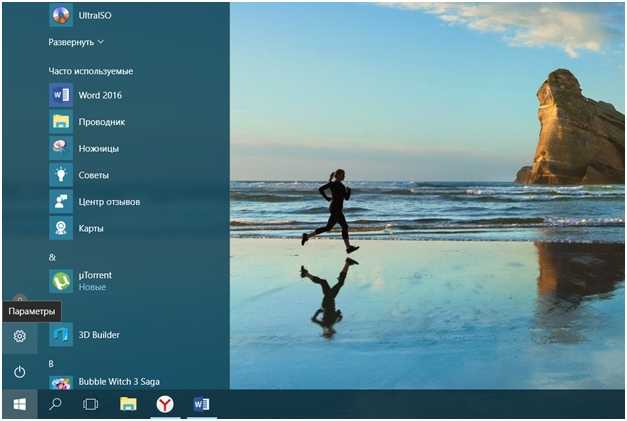Launch the µTorrent app icon
Image resolution: width=627 pixels, height=421 pixels.
(61, 281)
